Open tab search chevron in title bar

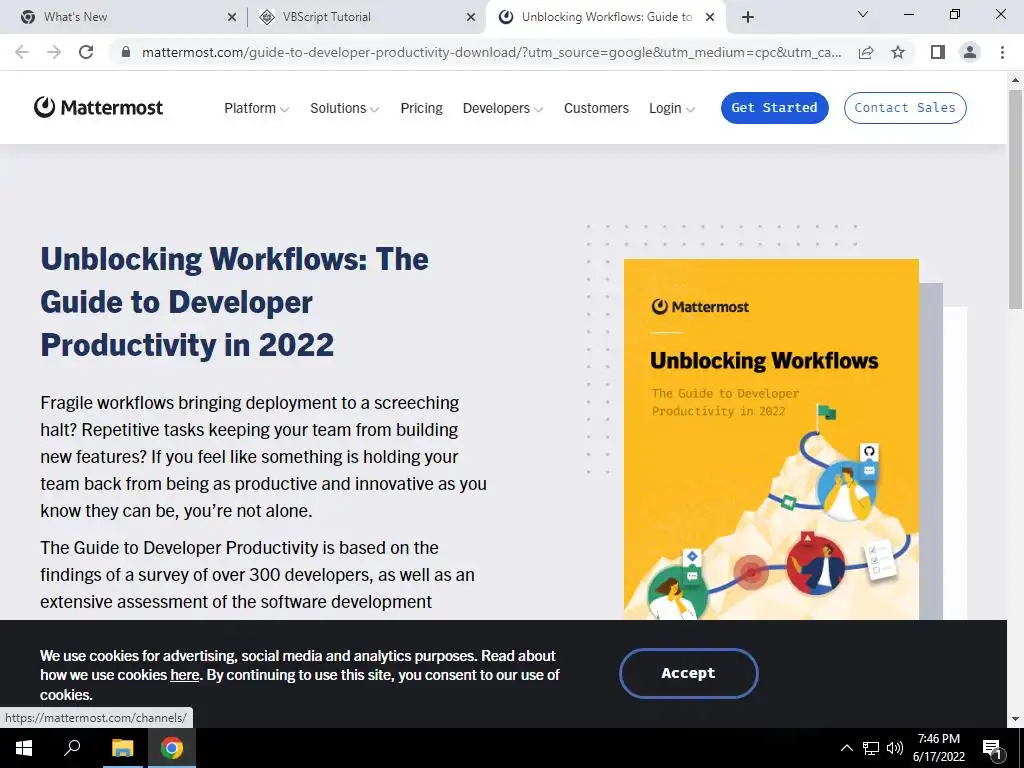863,14
